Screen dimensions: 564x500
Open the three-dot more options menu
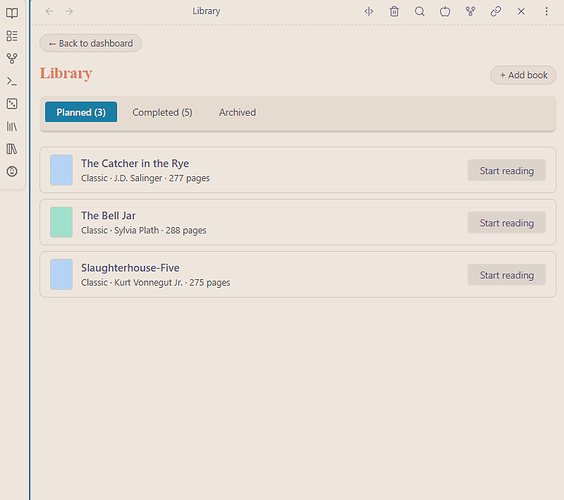coord(546,12)
